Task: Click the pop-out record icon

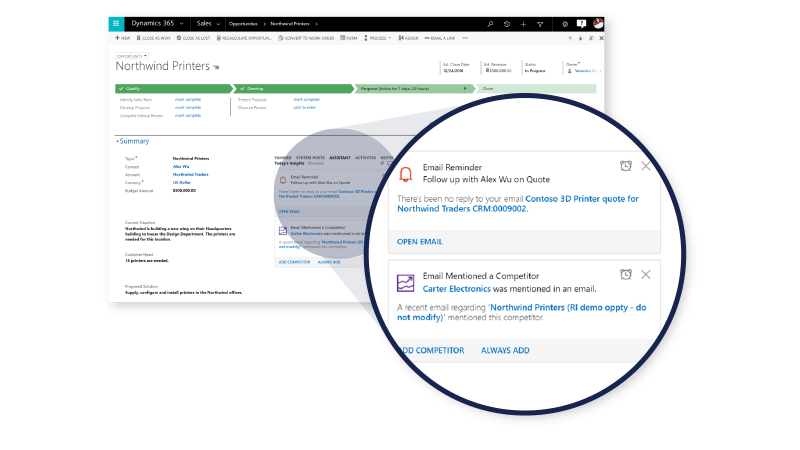Action: 591,38
